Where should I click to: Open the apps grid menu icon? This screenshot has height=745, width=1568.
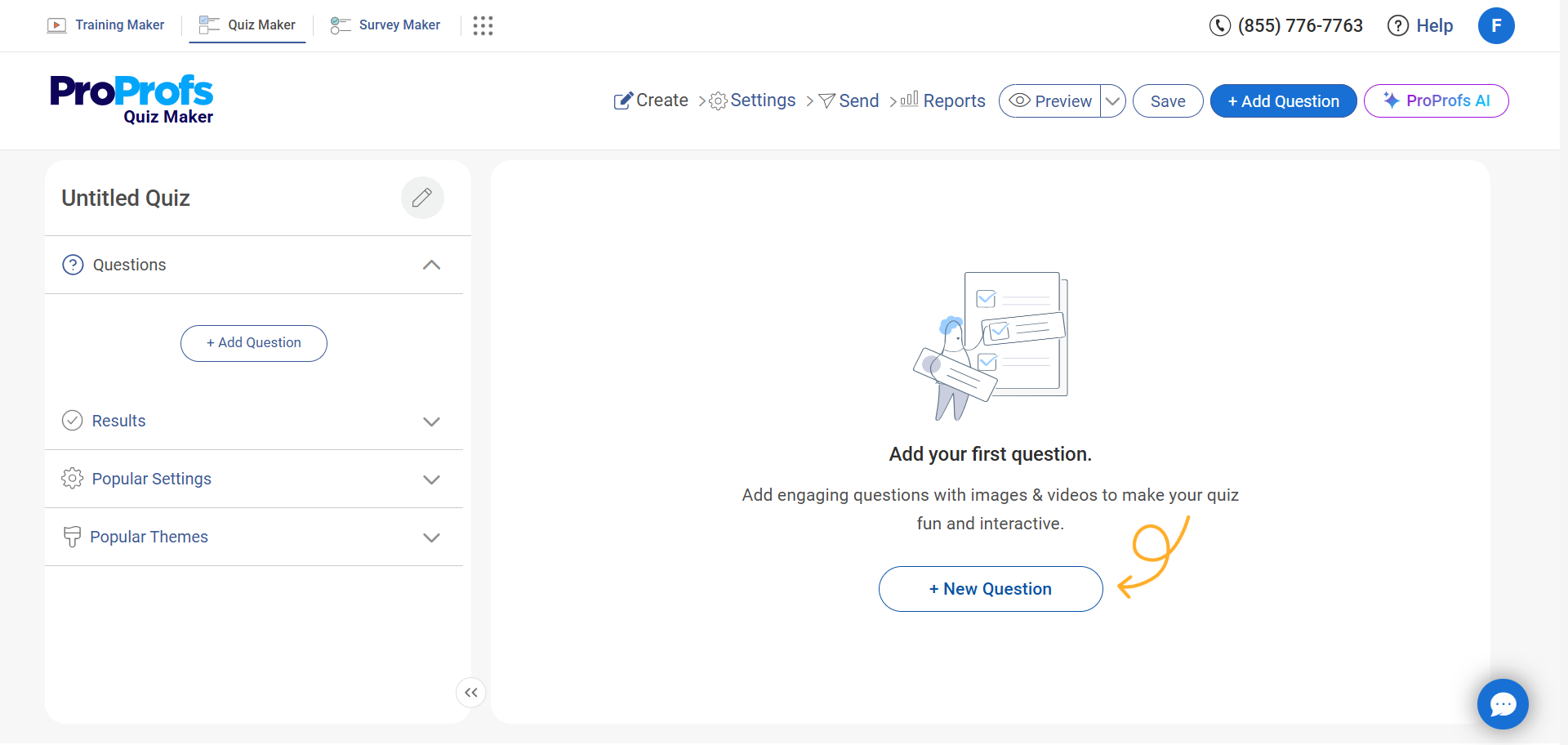(483, 25)
